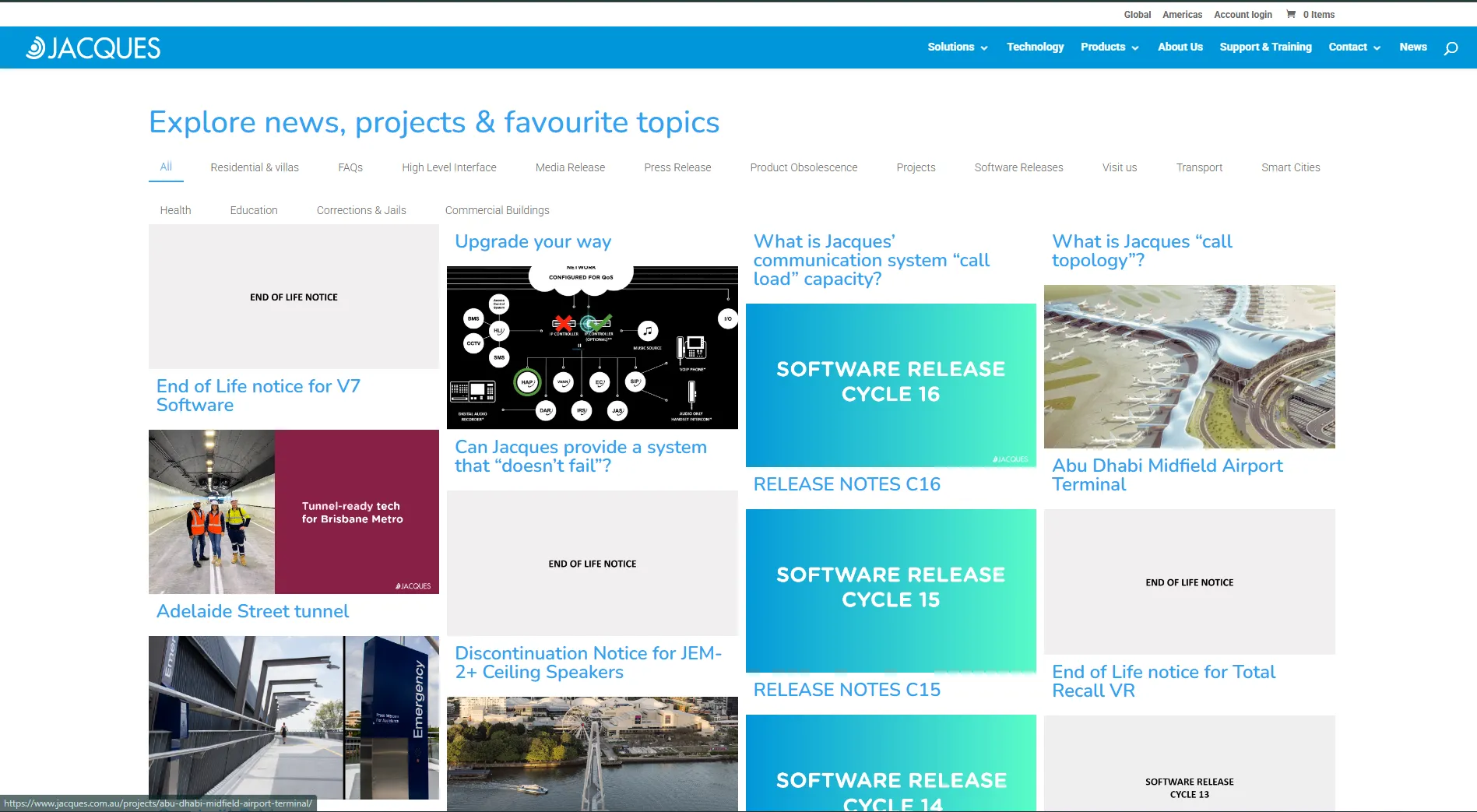The image size is (1477, 812).
Task: Open End of Life notice for V7 Software
Action: [x=258, y=395]
